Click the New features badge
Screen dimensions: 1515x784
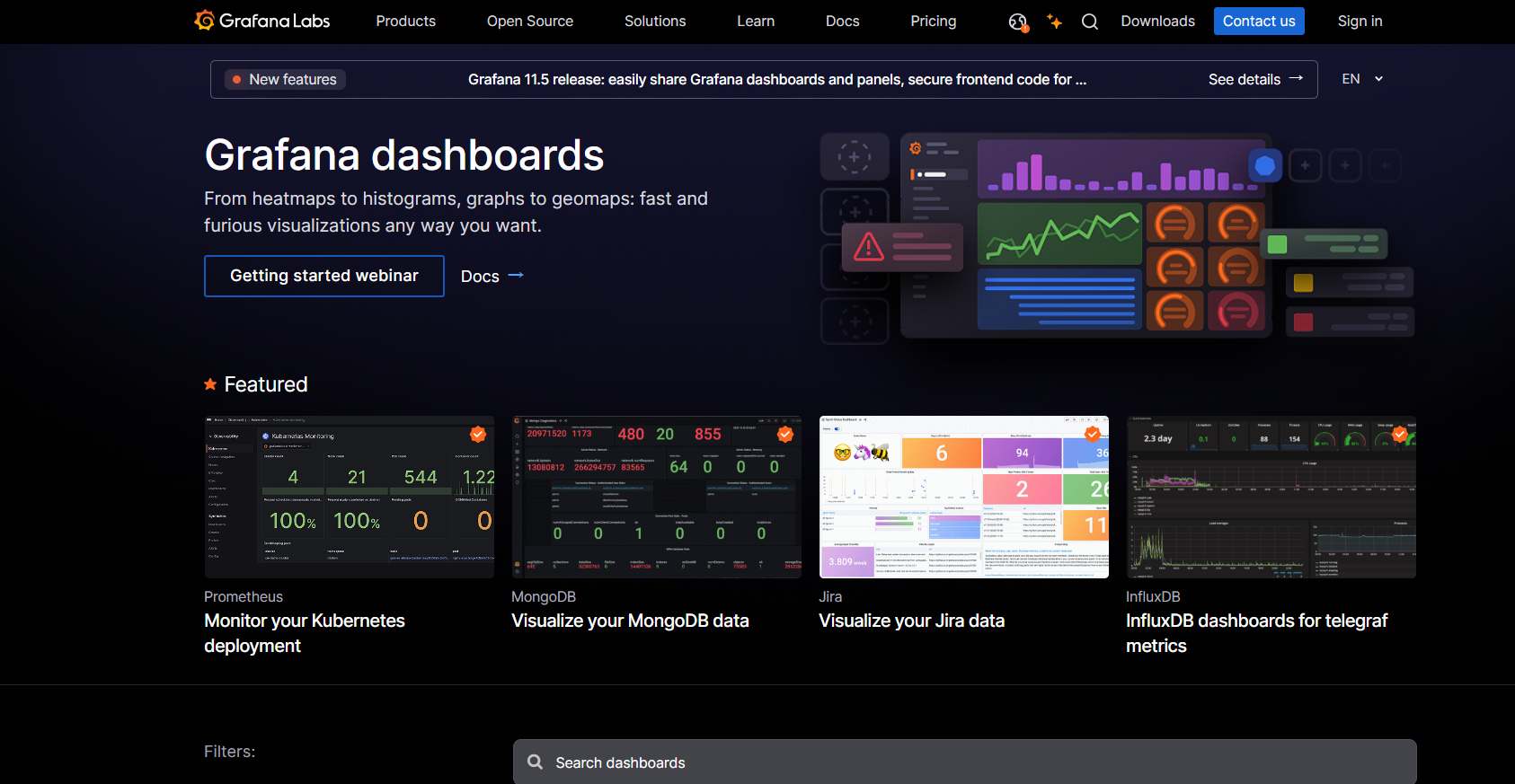(x=285, y=80)
